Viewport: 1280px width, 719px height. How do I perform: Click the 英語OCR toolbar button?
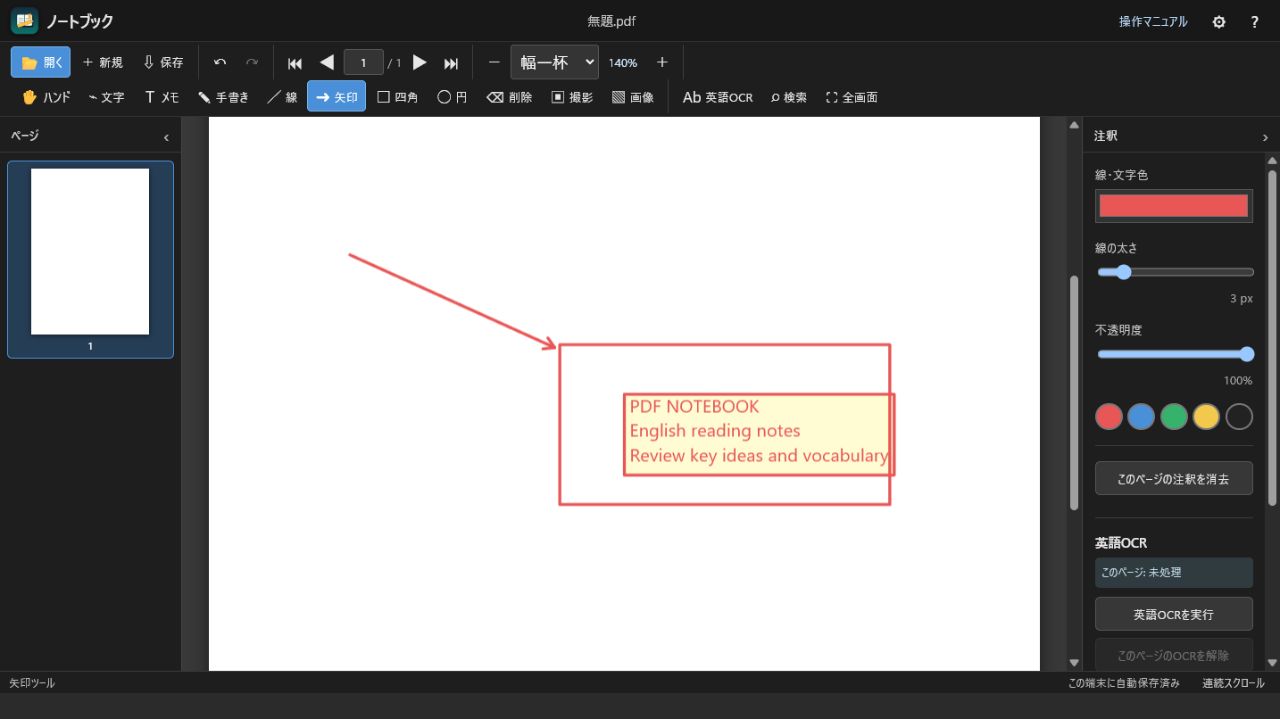[x=718, y=97]
